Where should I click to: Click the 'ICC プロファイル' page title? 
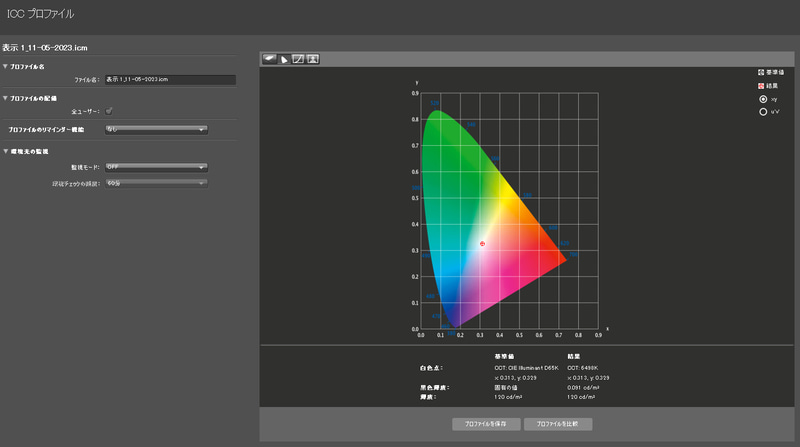pyautogui.click(x=41, y=14)
